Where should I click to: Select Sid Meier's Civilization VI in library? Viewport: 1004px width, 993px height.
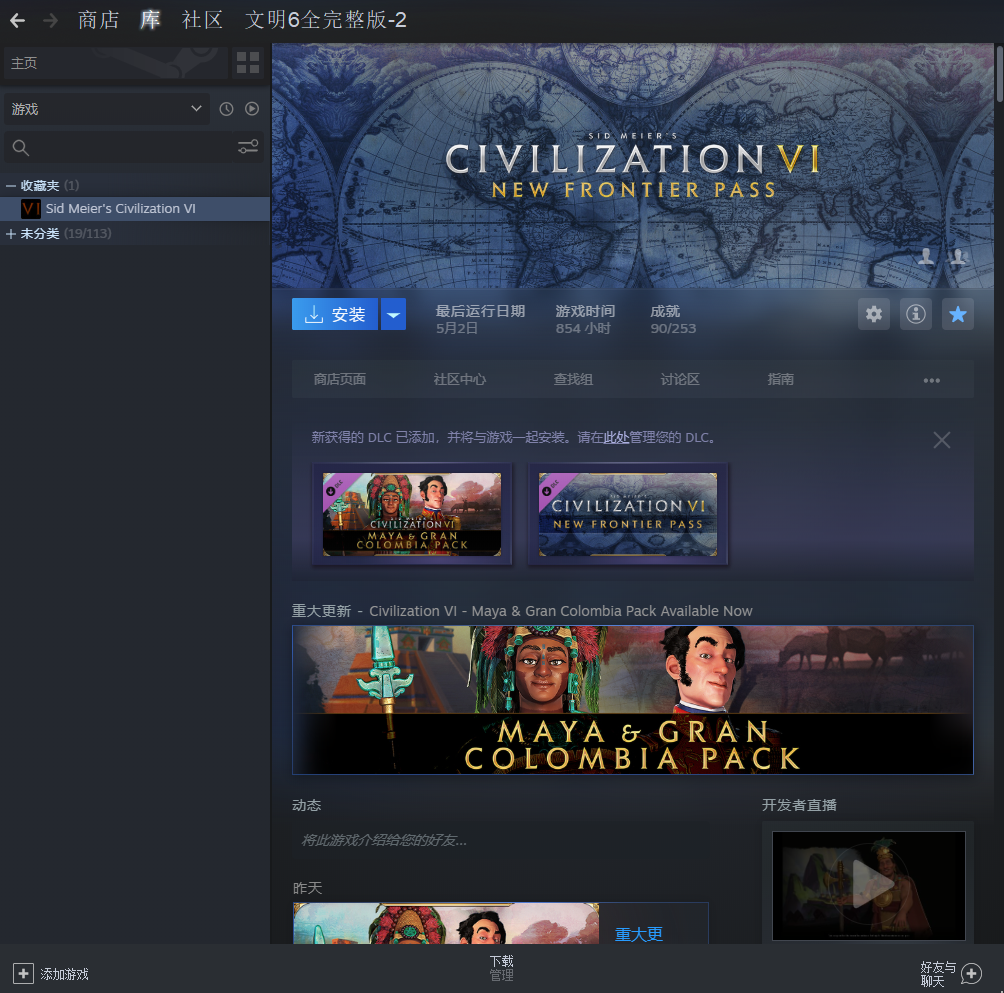pos(120,209)
